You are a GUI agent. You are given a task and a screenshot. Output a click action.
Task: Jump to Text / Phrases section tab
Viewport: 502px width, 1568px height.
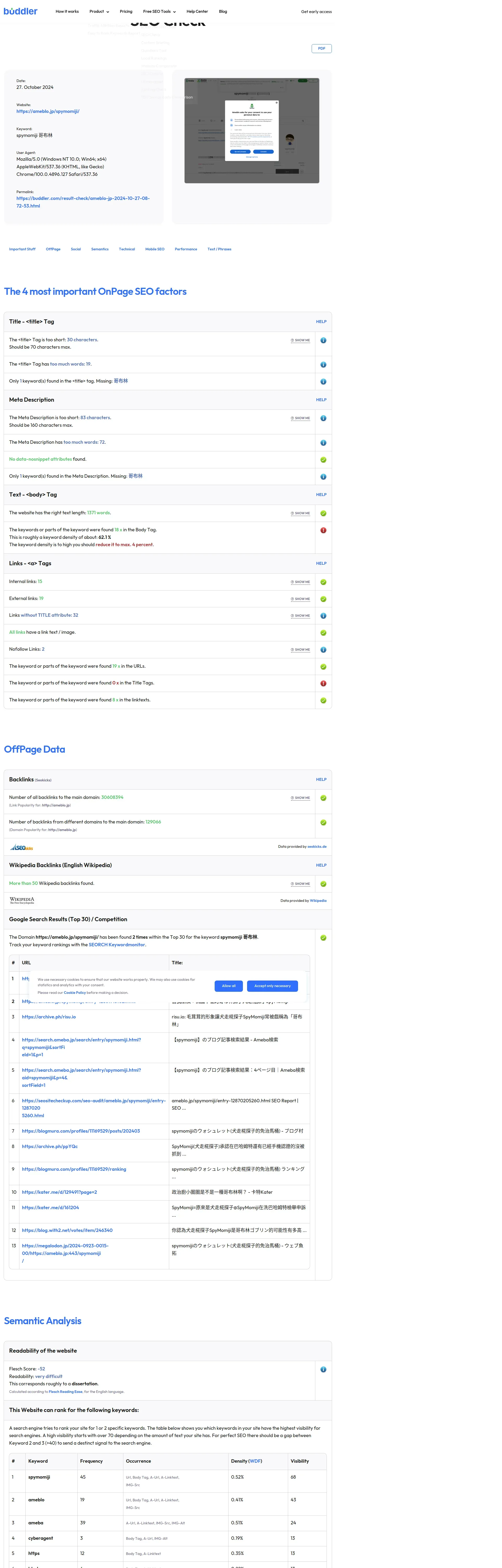coord(219,249)
